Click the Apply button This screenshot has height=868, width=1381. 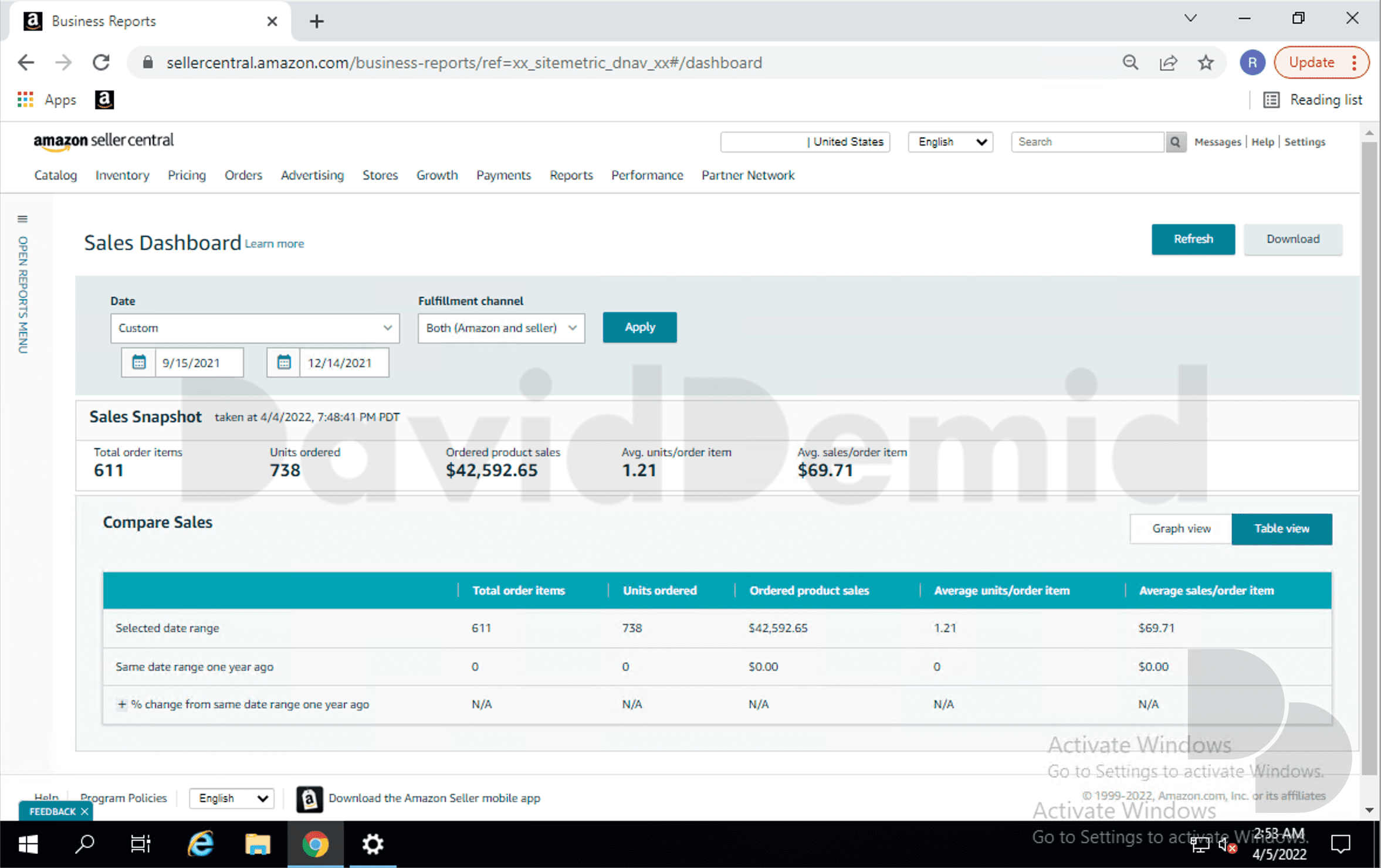pos(639,327)
